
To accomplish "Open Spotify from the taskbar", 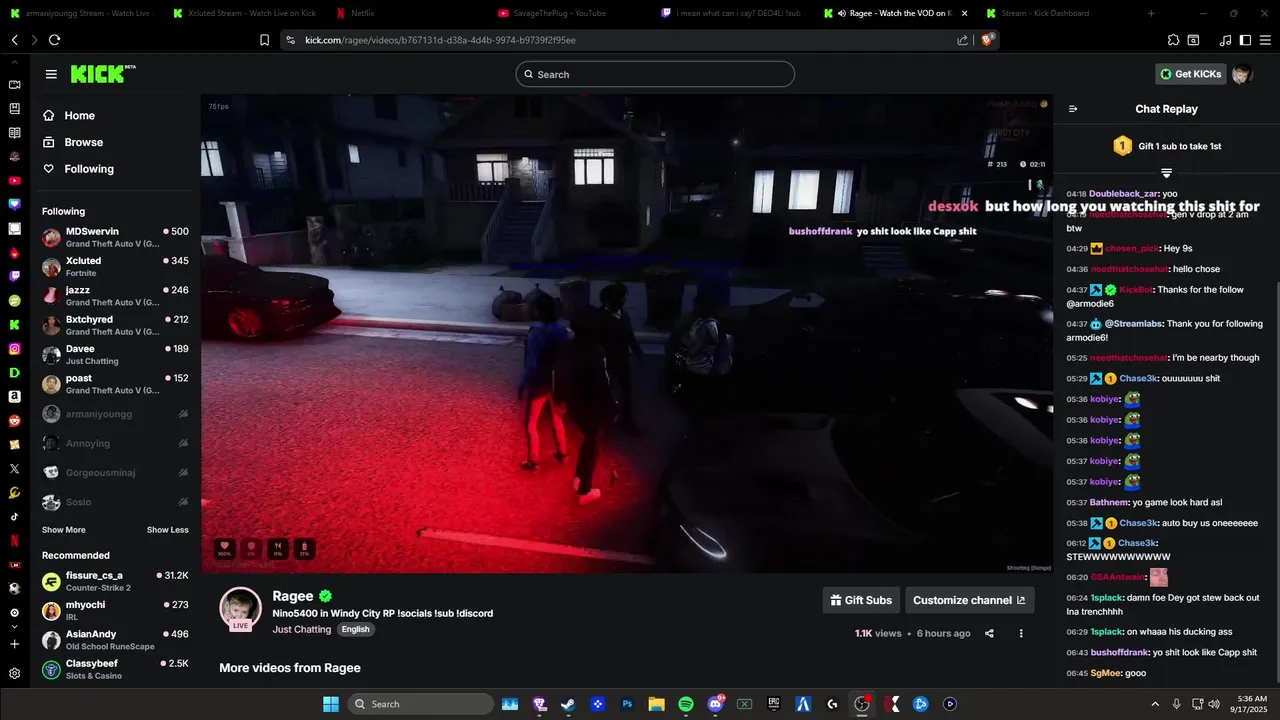I will point(686,704).
